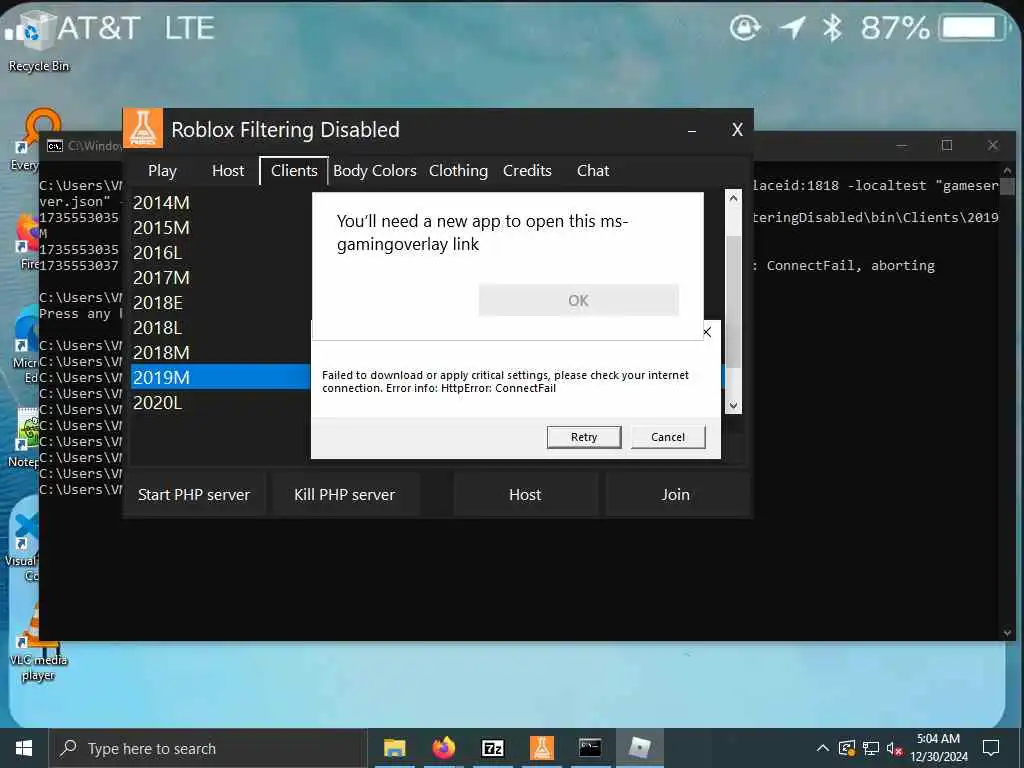This screenshot has width=1024, height=768.
Task: Click Cancel in the ConnectFail error dialog
Action: (x=668, y=437)
